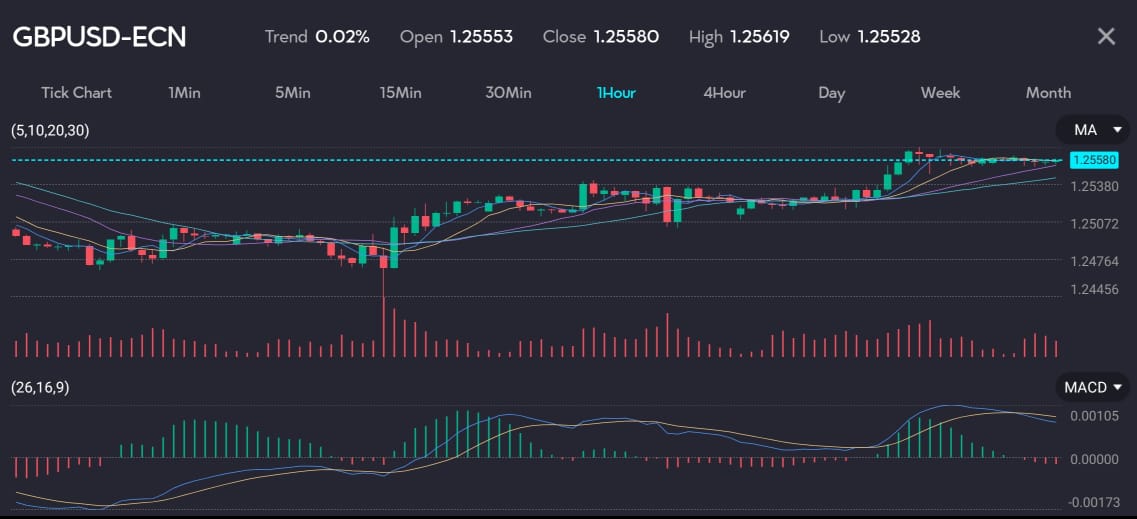
Task: Choose the 30Min timeframe tab
Action: 508,93
